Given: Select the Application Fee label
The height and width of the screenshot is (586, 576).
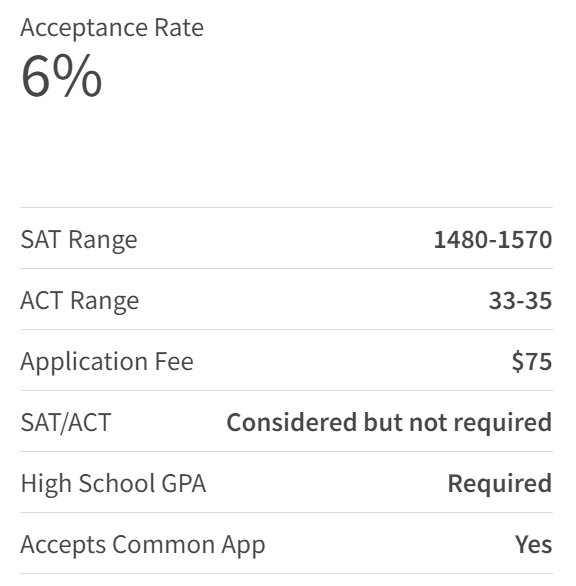Looking at the screenshot, I should click(x=107, y=362).
